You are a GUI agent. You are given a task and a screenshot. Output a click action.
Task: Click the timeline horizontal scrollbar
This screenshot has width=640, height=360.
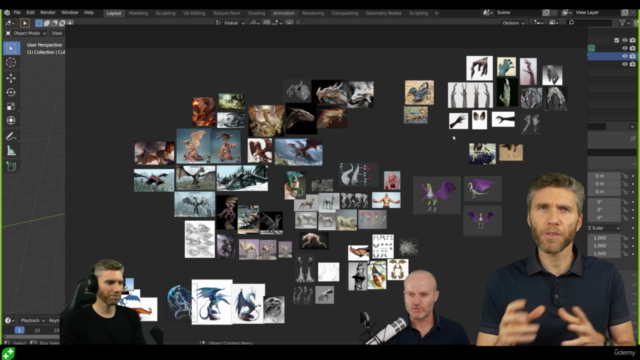[31, 337]
